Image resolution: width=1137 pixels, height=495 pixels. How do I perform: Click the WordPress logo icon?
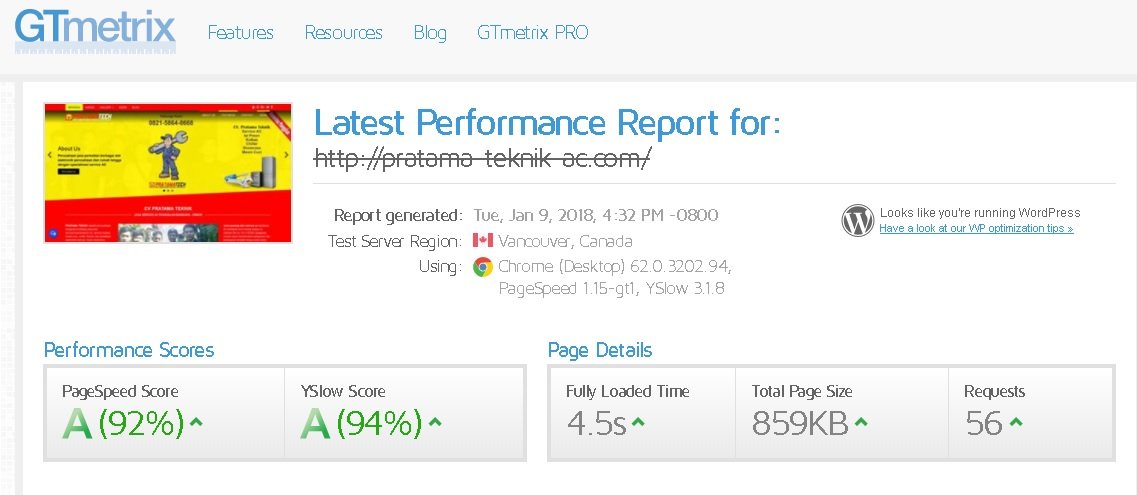[858, 220]
